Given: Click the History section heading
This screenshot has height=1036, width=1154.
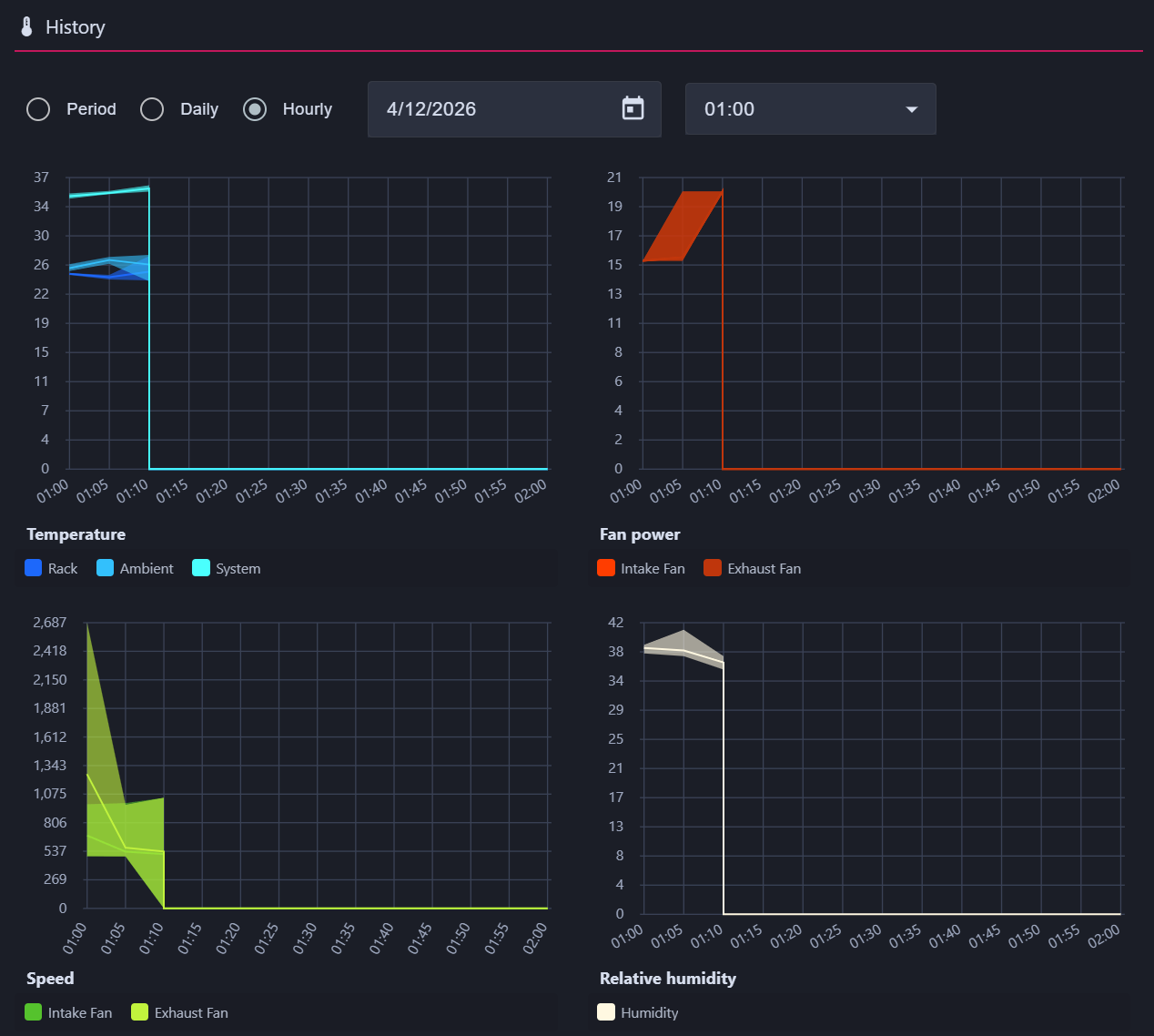Looking at the screenshot, I should (x=76, y=27).
